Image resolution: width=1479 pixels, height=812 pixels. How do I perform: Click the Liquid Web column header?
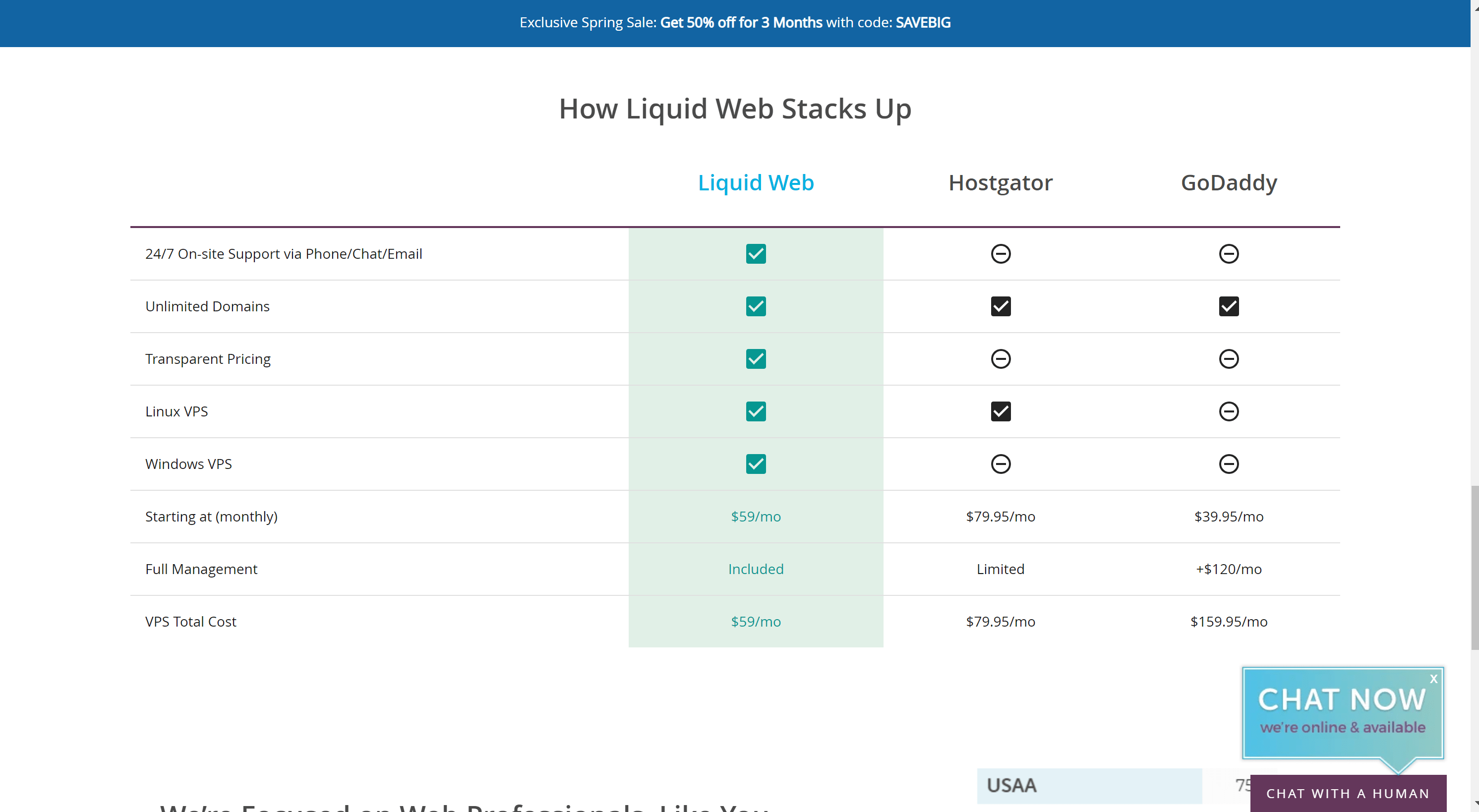coord(756,182)
